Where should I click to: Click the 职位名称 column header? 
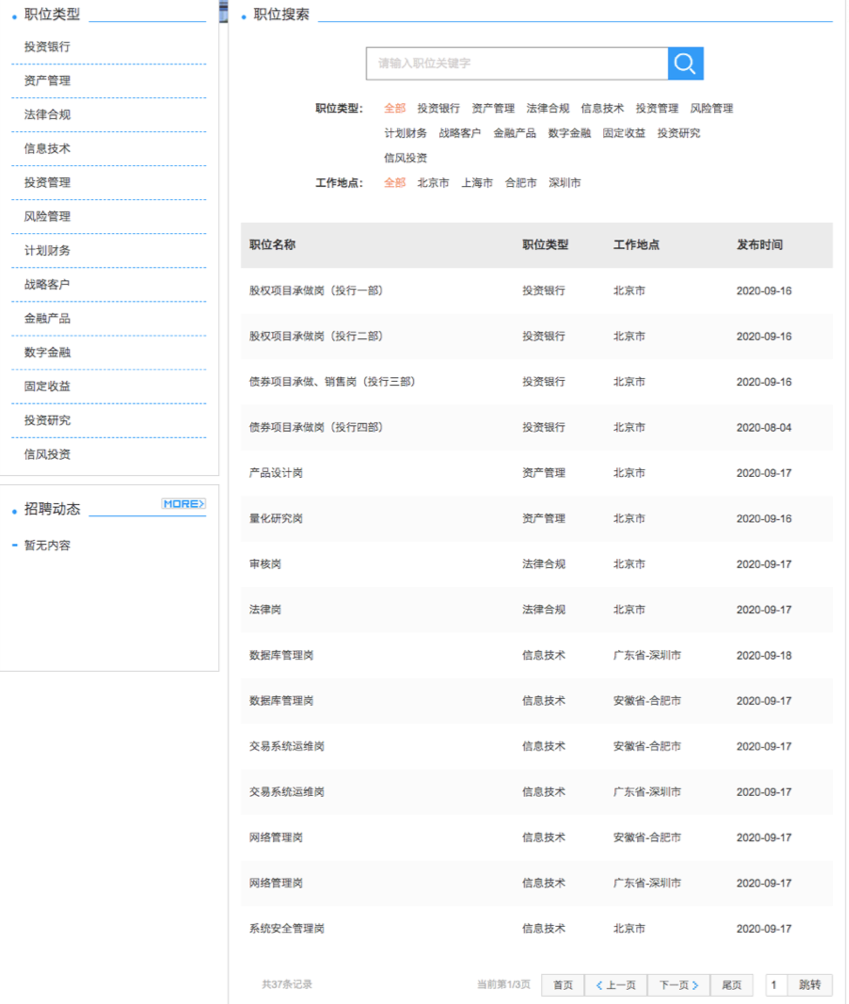(x=272, y=245)
